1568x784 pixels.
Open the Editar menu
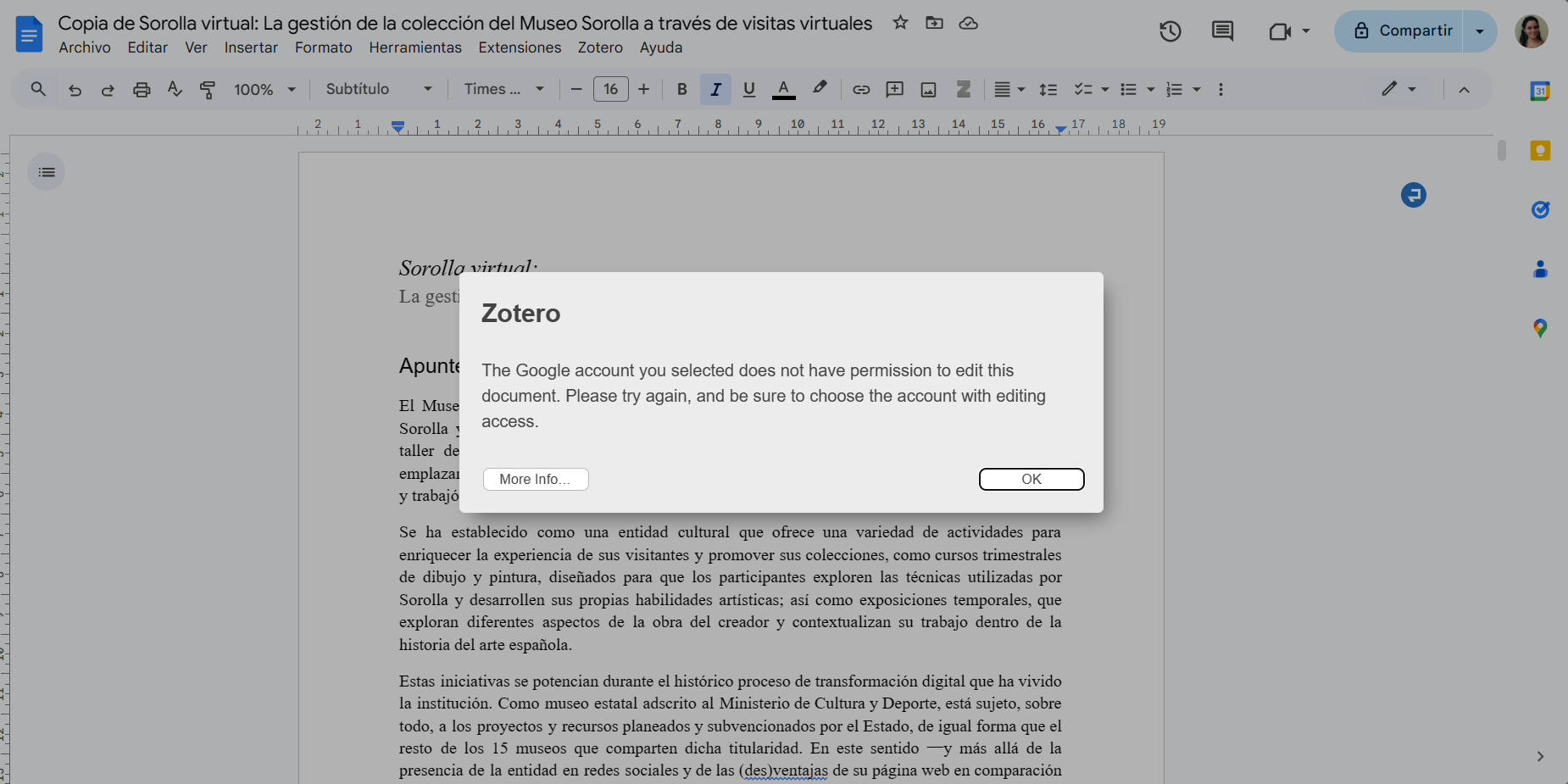click(x=147, y=47)
